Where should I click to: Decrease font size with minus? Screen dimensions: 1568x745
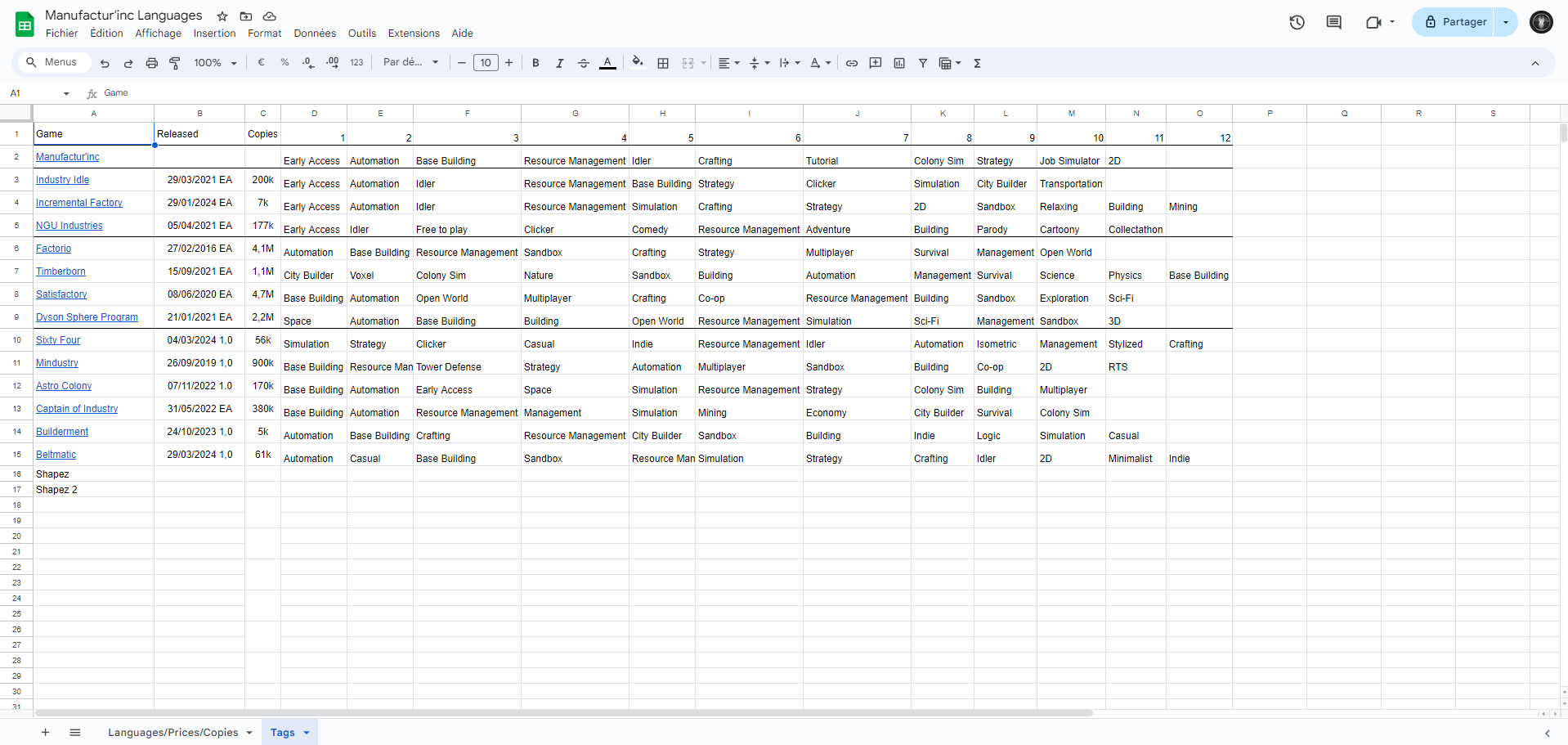(x=461, y=63)
